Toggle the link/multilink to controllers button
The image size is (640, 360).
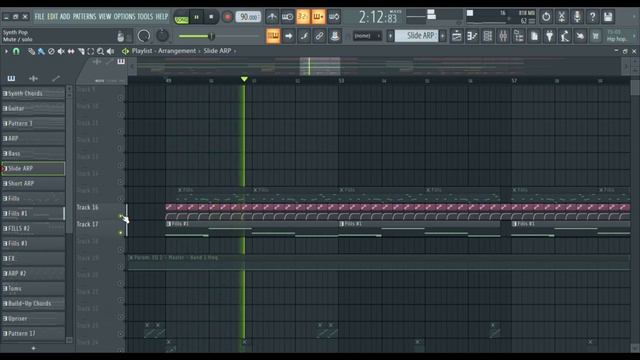point(319,36)
